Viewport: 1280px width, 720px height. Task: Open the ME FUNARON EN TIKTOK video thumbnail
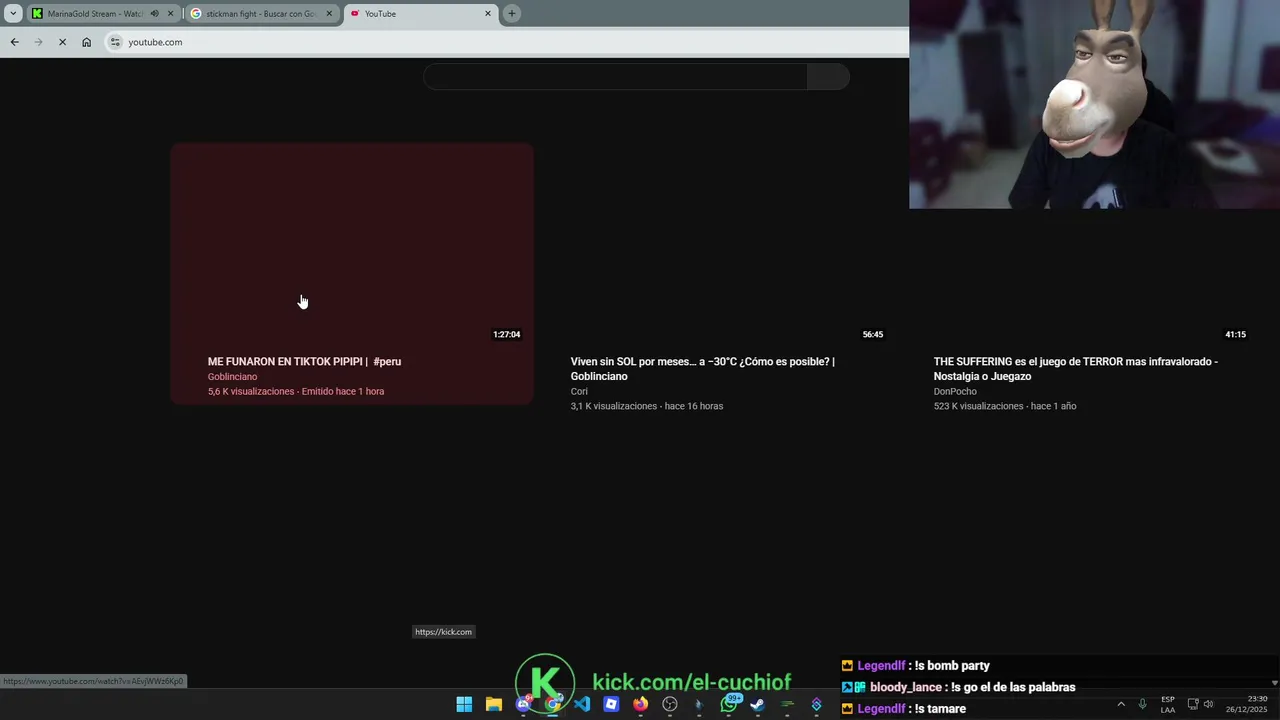point(352,245)
